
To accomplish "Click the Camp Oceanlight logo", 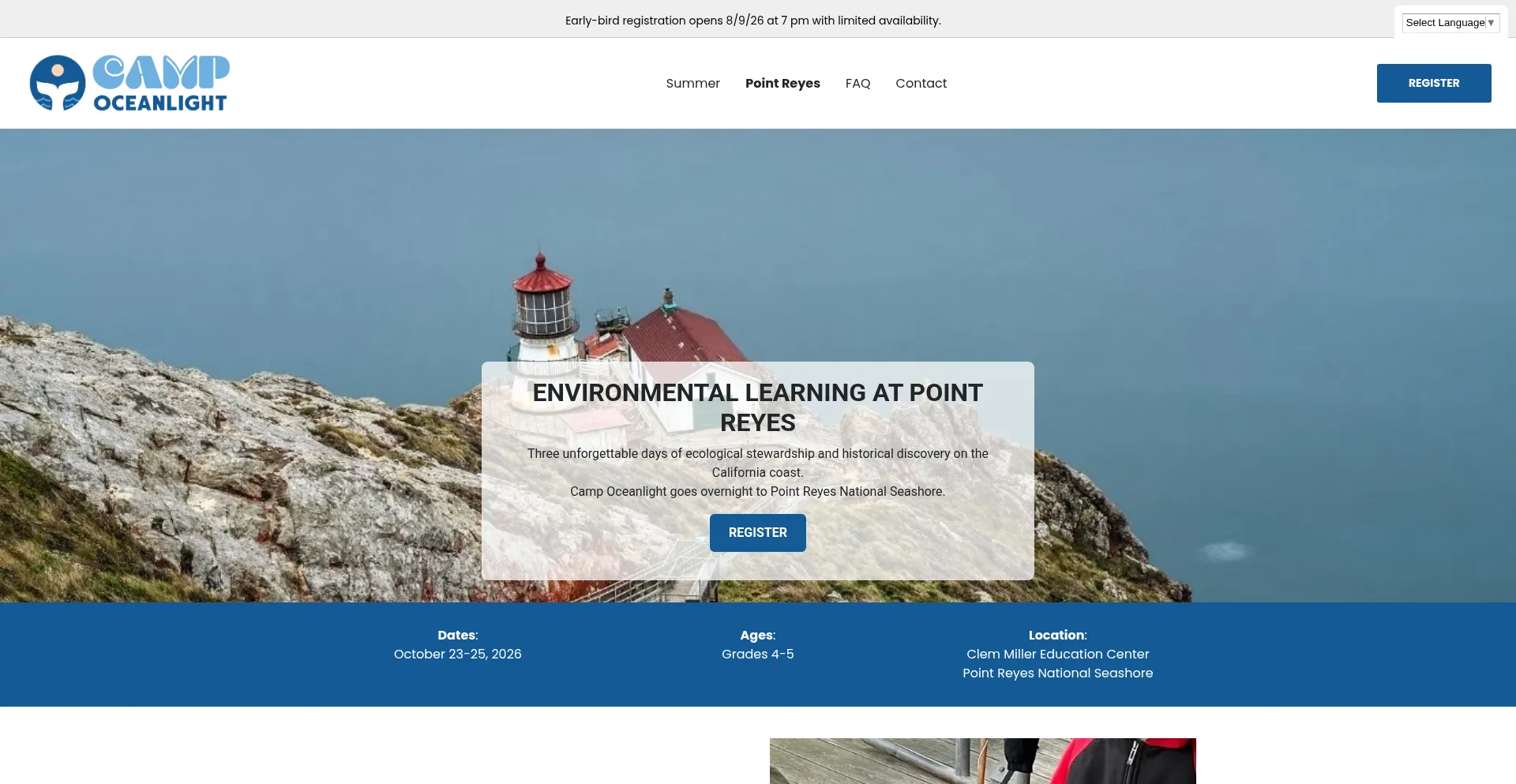I will pyautogui.click(x=129, y=83).
